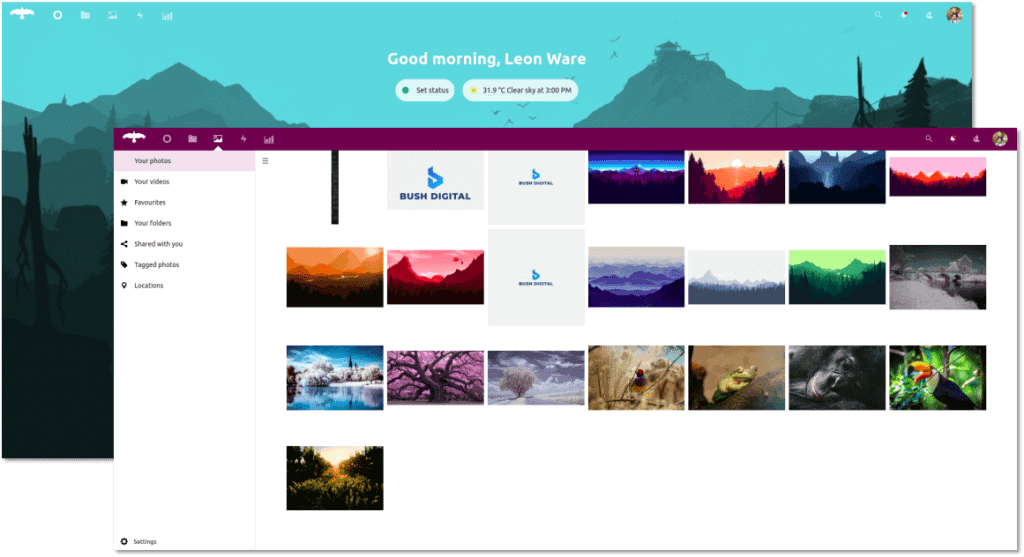
Task: Open the toucan bird photo thumbnail
Action: (x=937, y=378)
